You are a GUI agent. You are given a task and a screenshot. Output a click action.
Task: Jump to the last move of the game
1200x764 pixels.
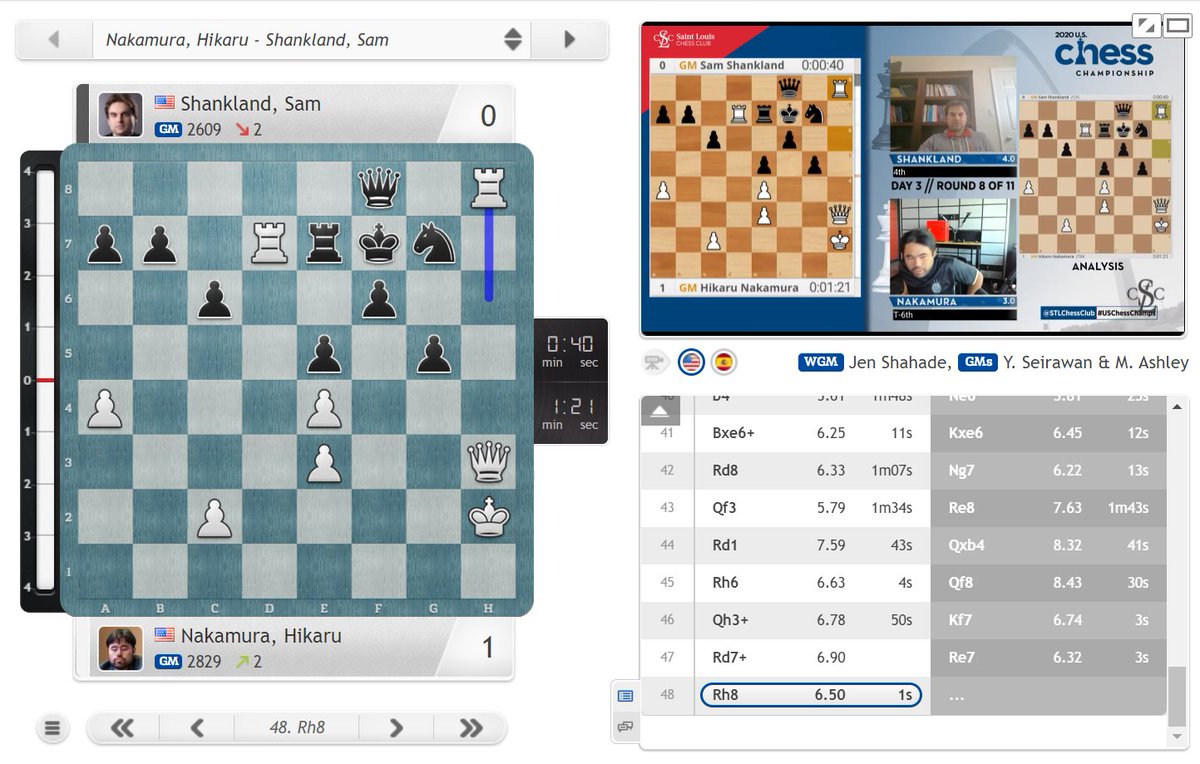tap(470, 728)
